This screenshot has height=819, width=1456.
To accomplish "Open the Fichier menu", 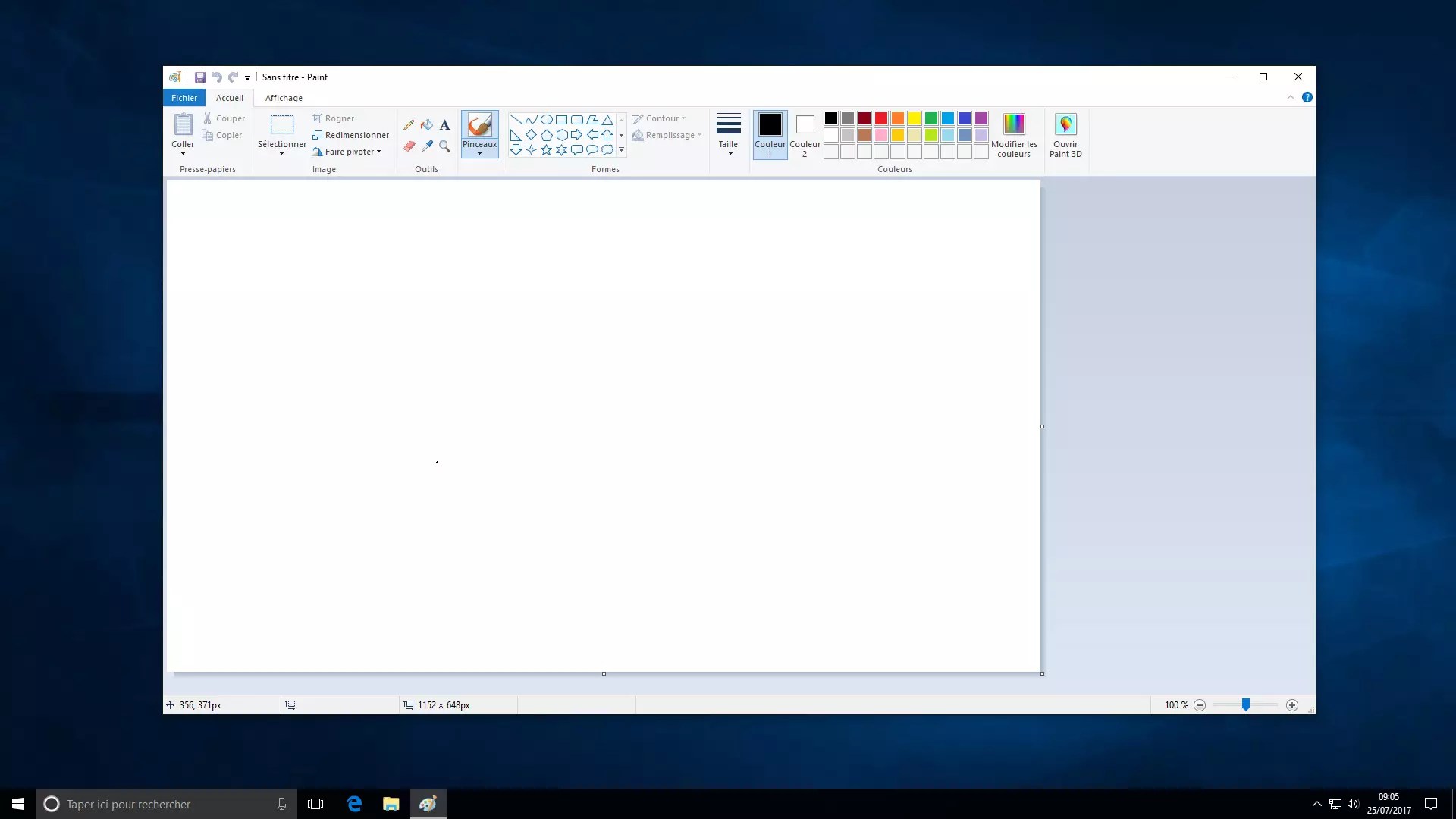I will click(184, 98).
